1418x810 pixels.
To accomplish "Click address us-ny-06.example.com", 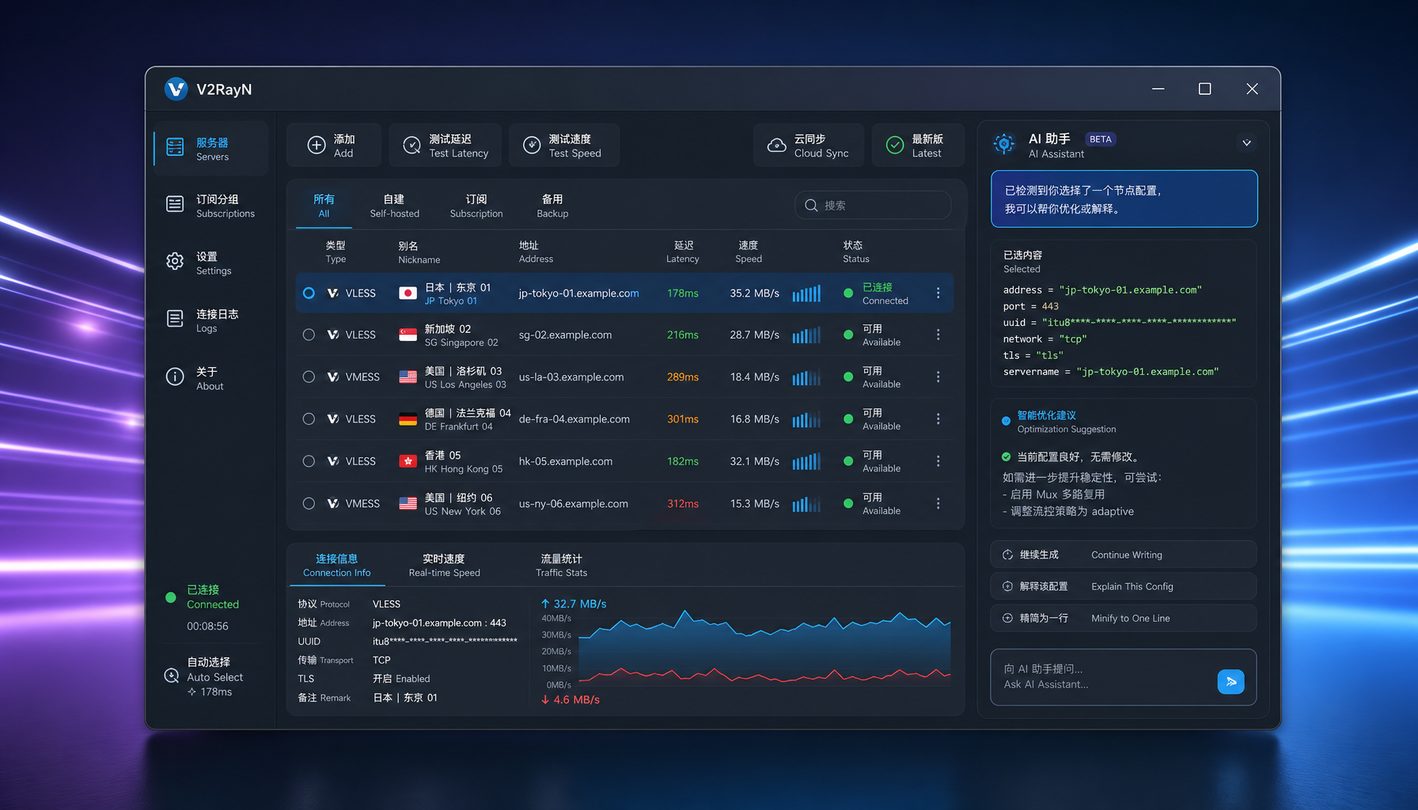I will [x=574, y=503].
